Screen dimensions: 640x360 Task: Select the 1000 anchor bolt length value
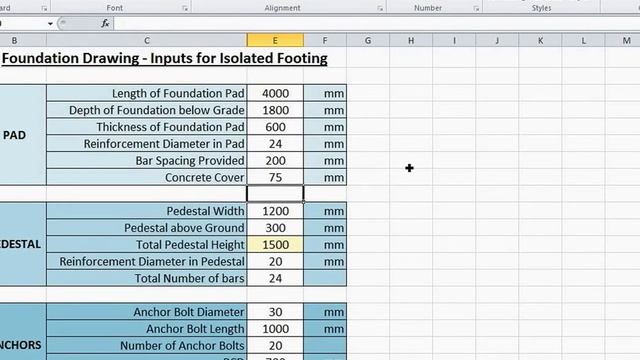pyautogui.click(x=275, y=329)
